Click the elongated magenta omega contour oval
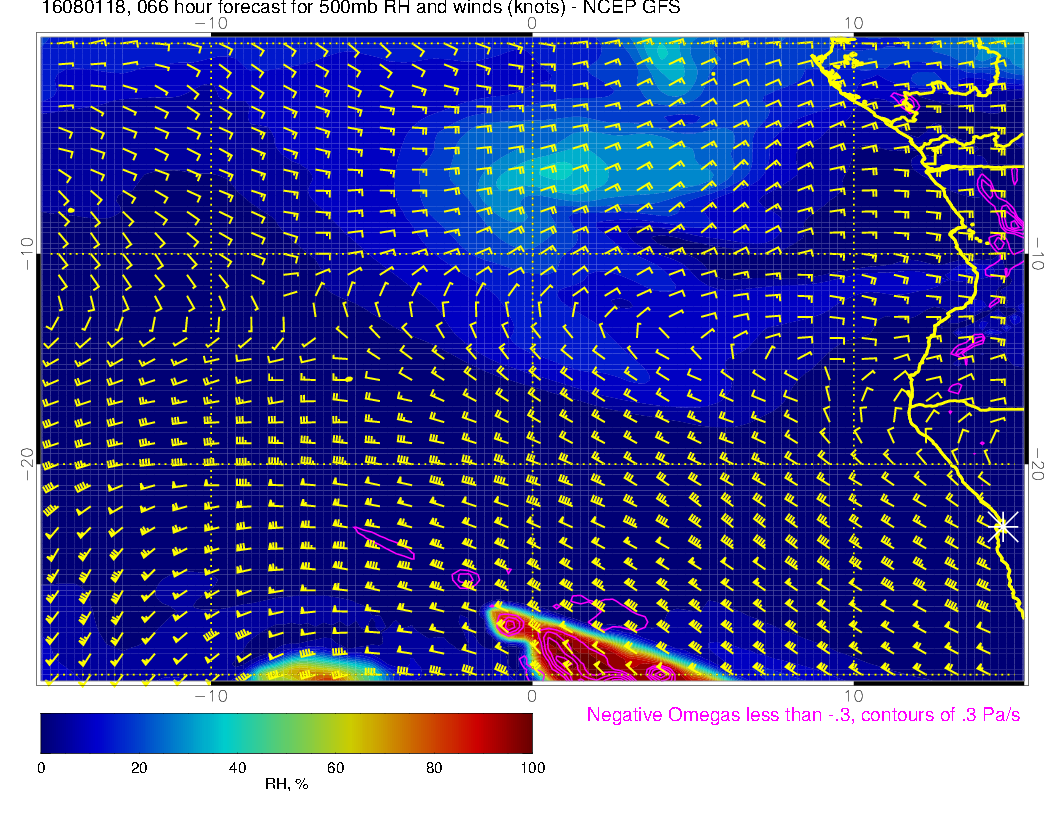1056x816 pixels. point(383,540)
